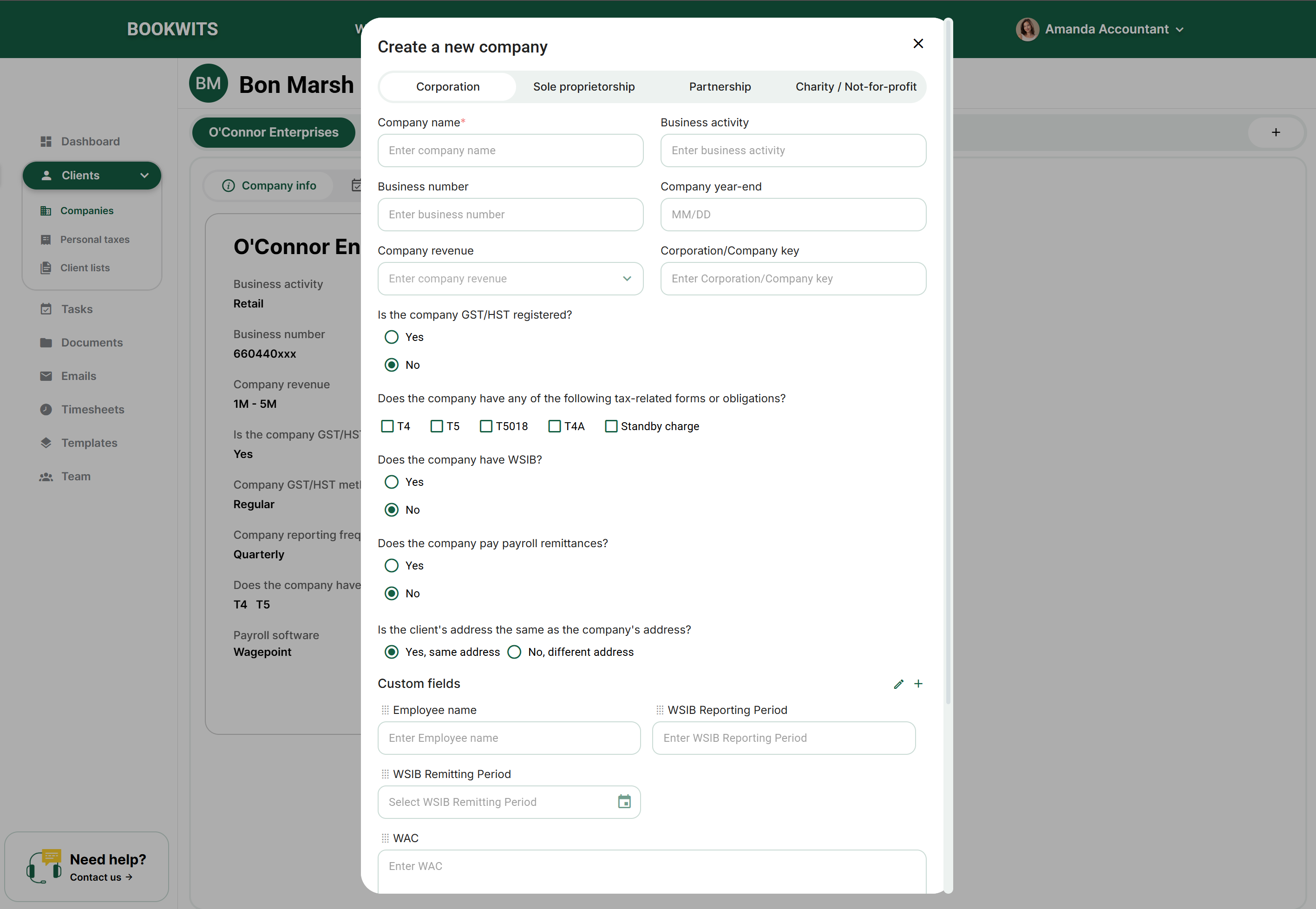
Task: Click the pencil edit icon for Custom fields
Action: [x=898, y=684]
